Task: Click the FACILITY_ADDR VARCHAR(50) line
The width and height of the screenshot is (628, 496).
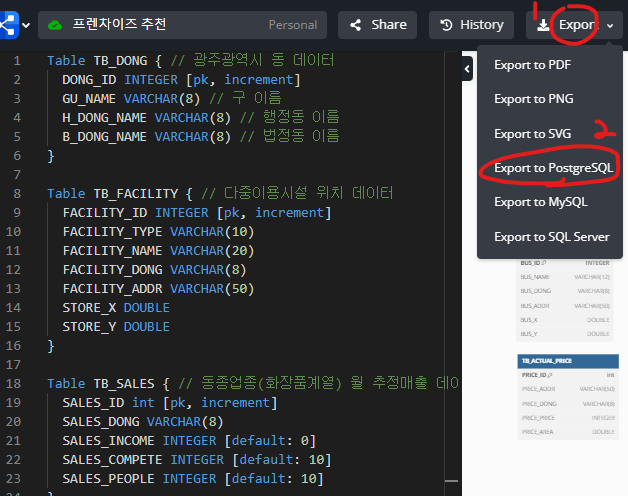Action: click(158, 288)
